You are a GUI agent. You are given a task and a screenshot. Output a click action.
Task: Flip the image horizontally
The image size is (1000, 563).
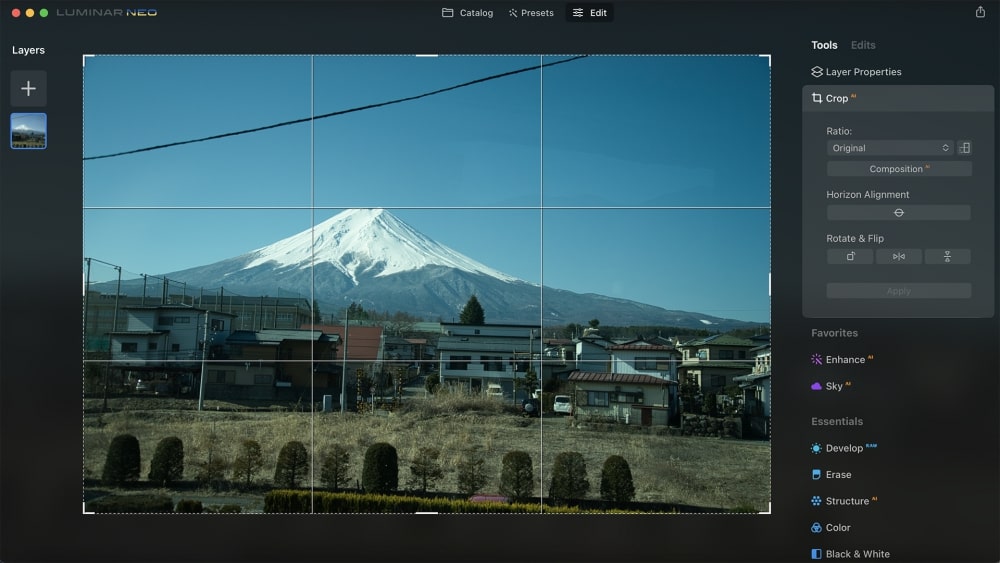pos(898,257)
